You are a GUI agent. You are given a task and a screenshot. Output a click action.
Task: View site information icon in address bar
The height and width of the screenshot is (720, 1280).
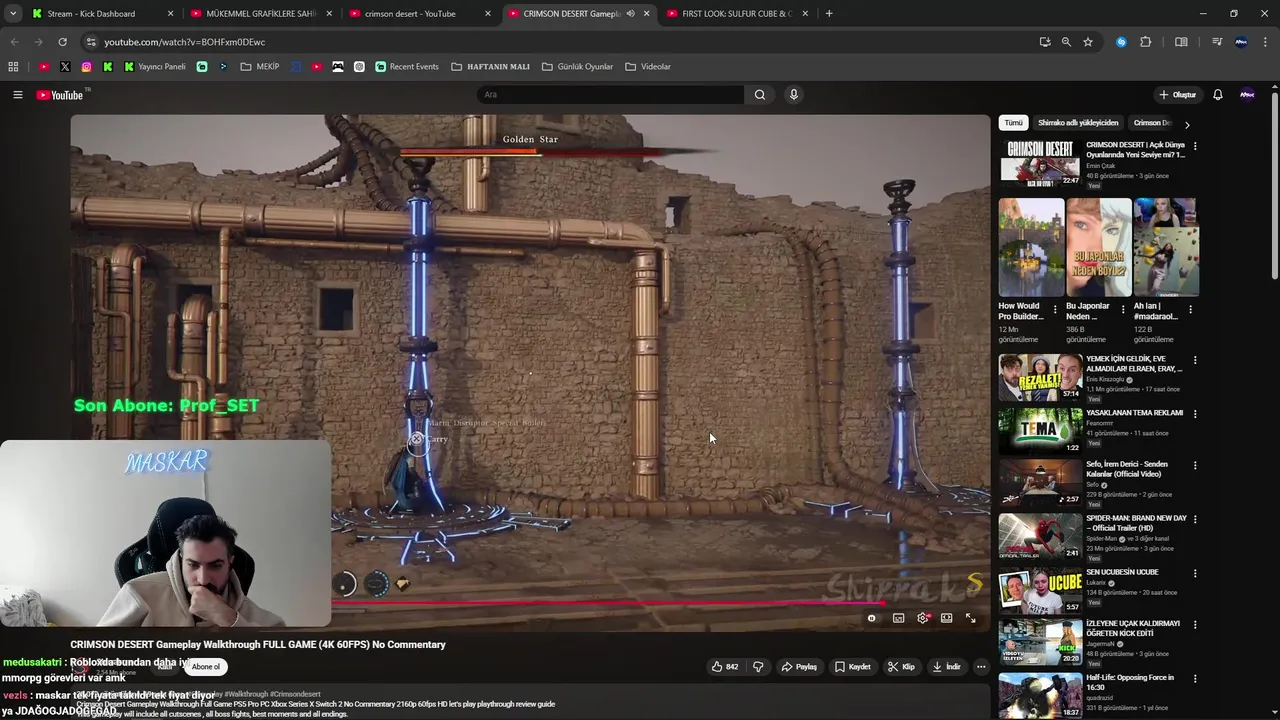[x=91, y=42]
